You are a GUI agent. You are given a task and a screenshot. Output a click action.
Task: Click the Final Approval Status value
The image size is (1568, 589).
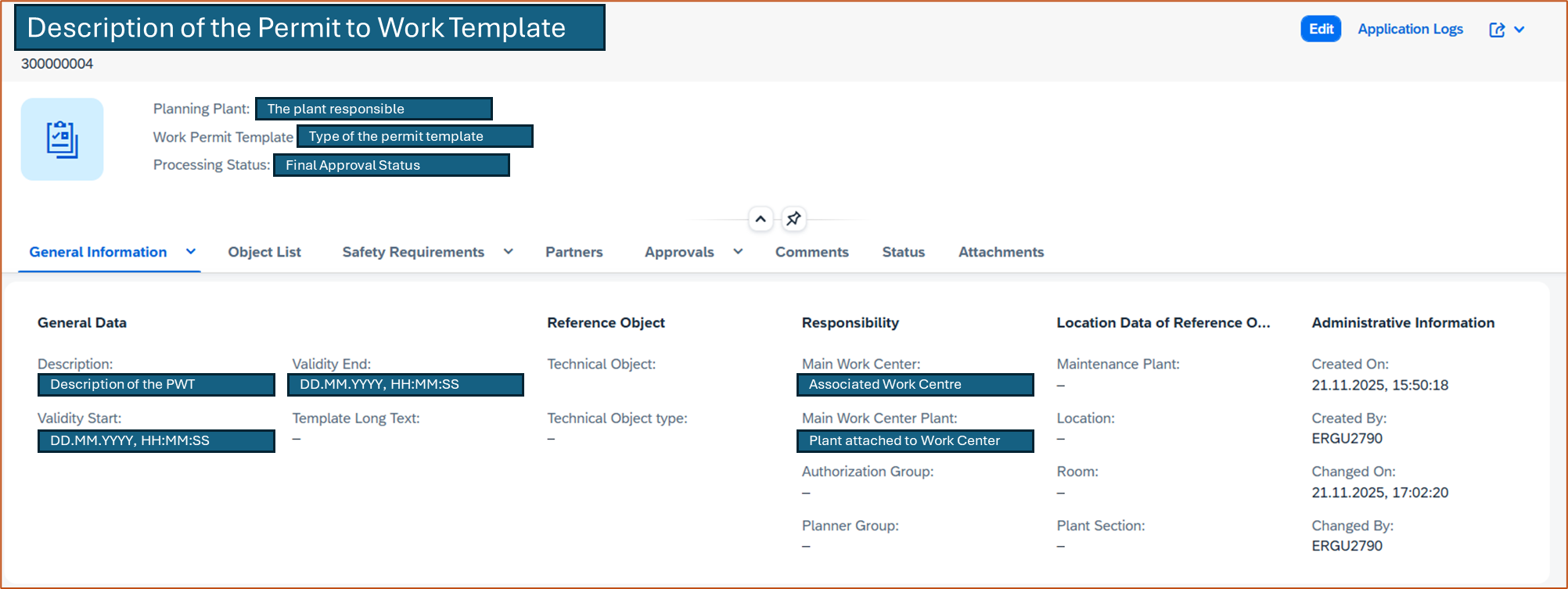391,165
